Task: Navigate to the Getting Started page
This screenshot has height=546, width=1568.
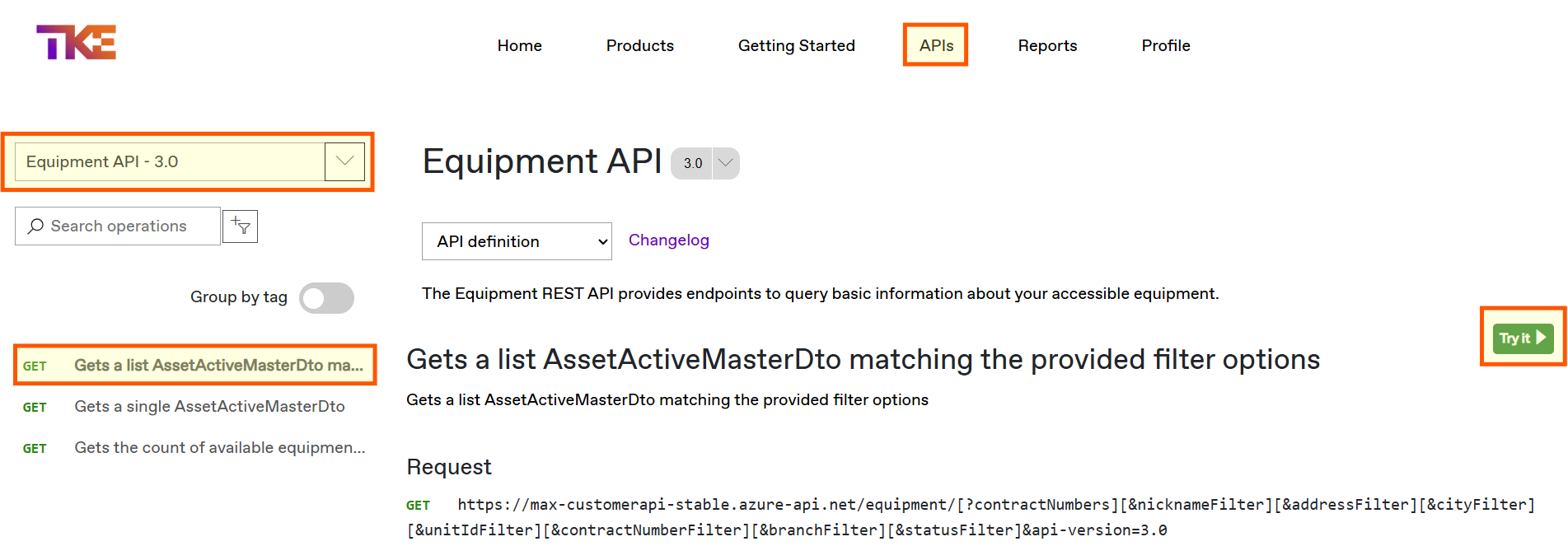Action: (x=796, y=46)
